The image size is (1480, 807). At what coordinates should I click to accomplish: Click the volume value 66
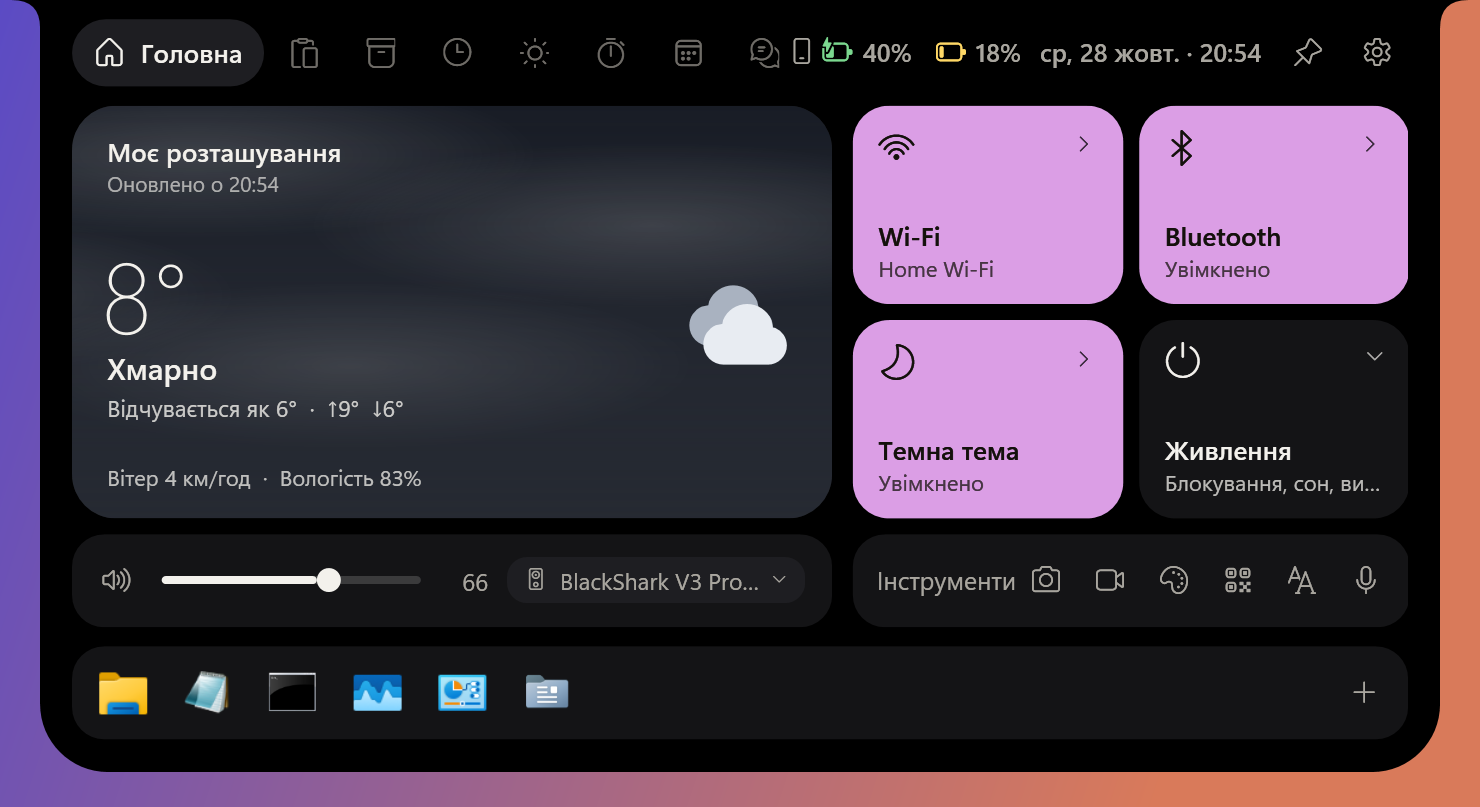point(475,582)
